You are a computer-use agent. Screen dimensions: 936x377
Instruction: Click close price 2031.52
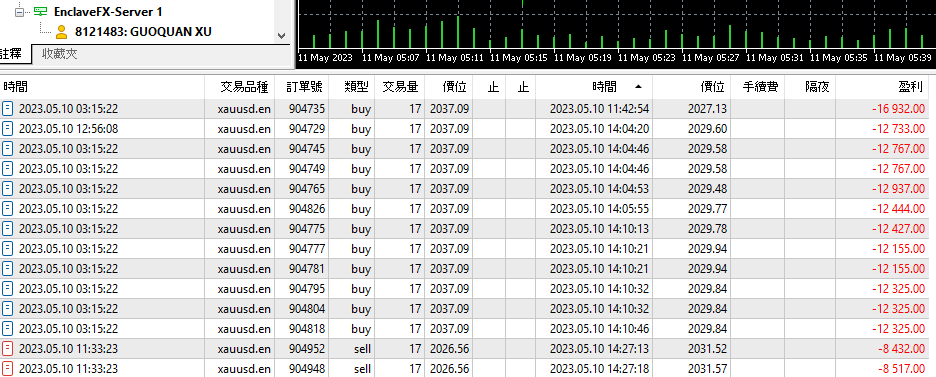point(707,348)
